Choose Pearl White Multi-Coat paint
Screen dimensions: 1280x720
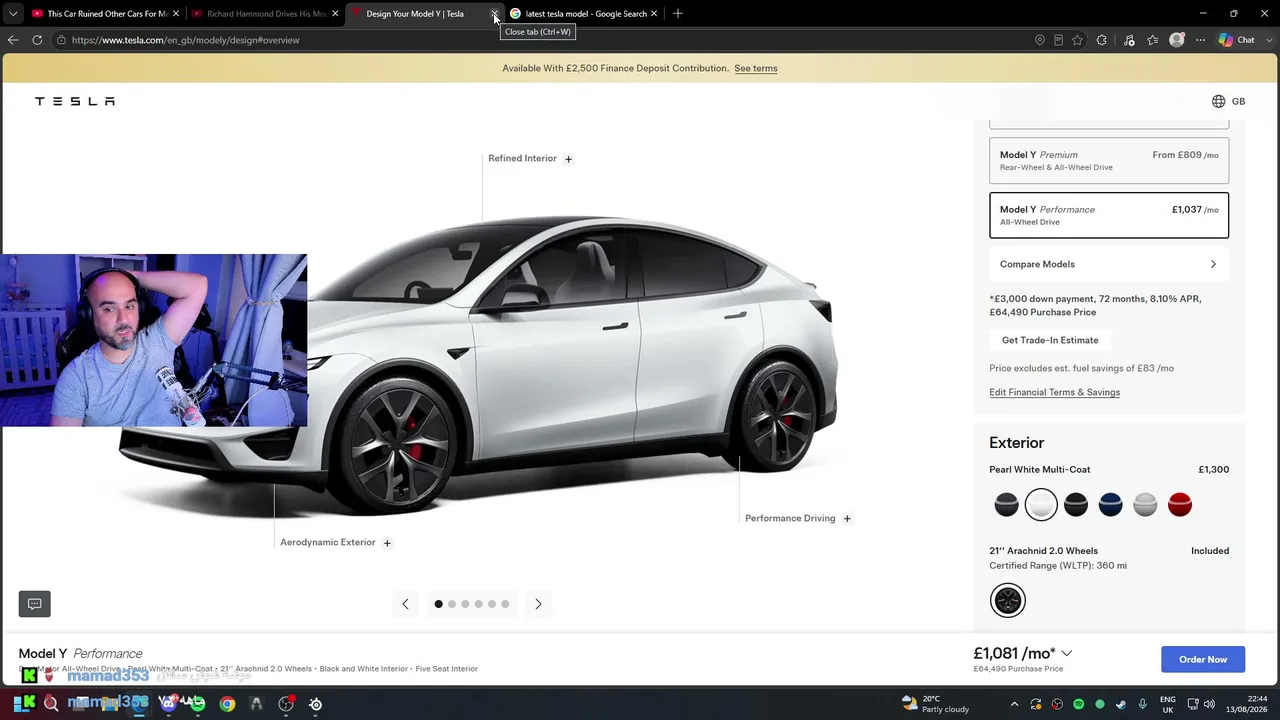point(1041,505)
